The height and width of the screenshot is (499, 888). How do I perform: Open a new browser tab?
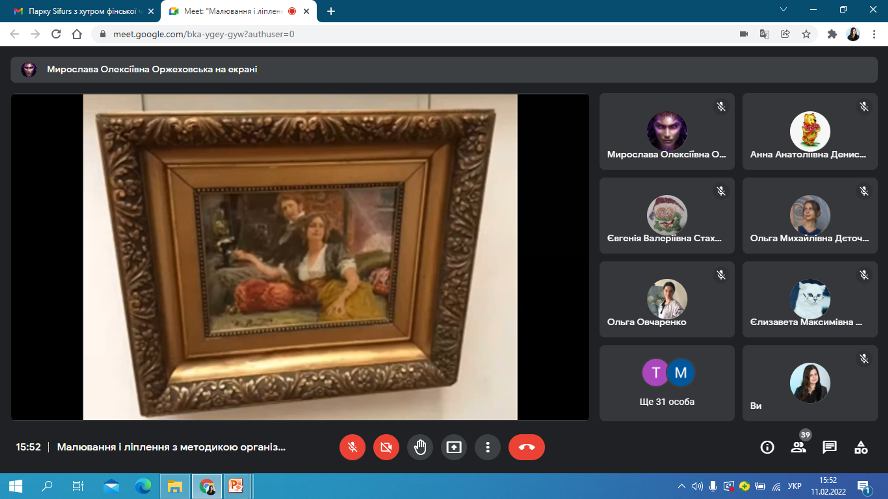coord(331,11)
